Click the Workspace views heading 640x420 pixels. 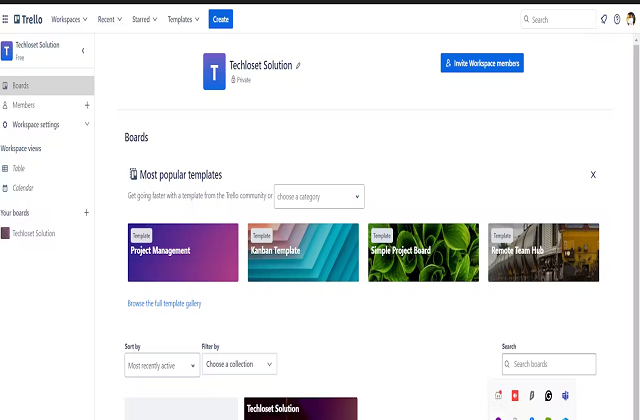click(x=21, y=149)
